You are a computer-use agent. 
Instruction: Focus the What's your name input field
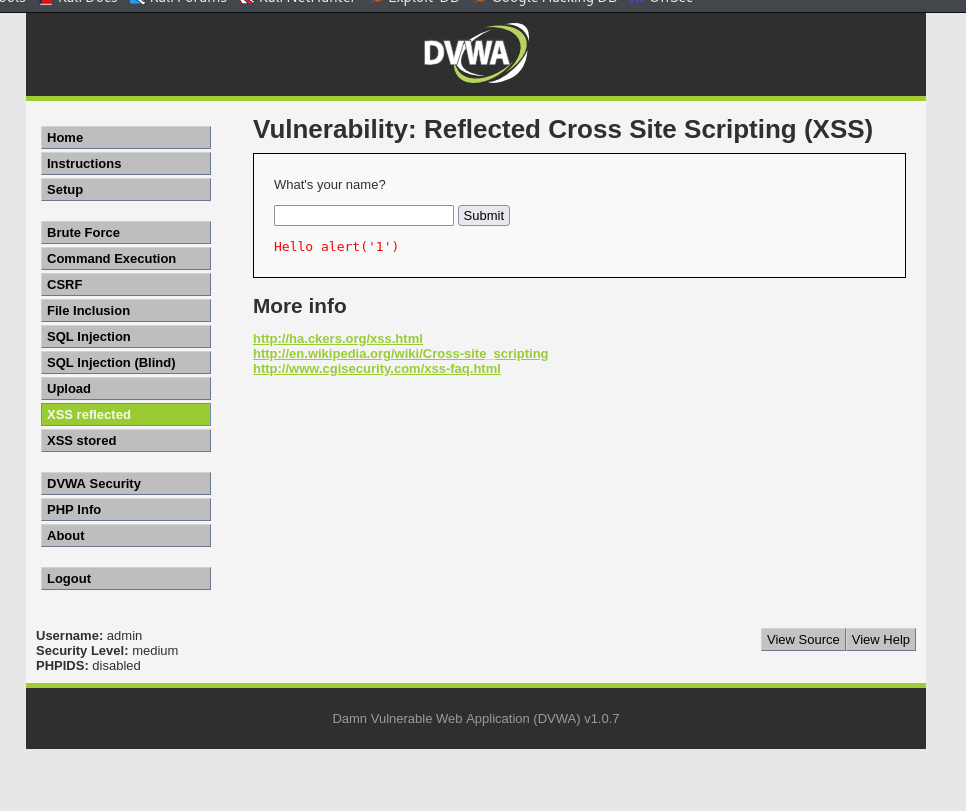pyautogui.click(x=363, y=216)
